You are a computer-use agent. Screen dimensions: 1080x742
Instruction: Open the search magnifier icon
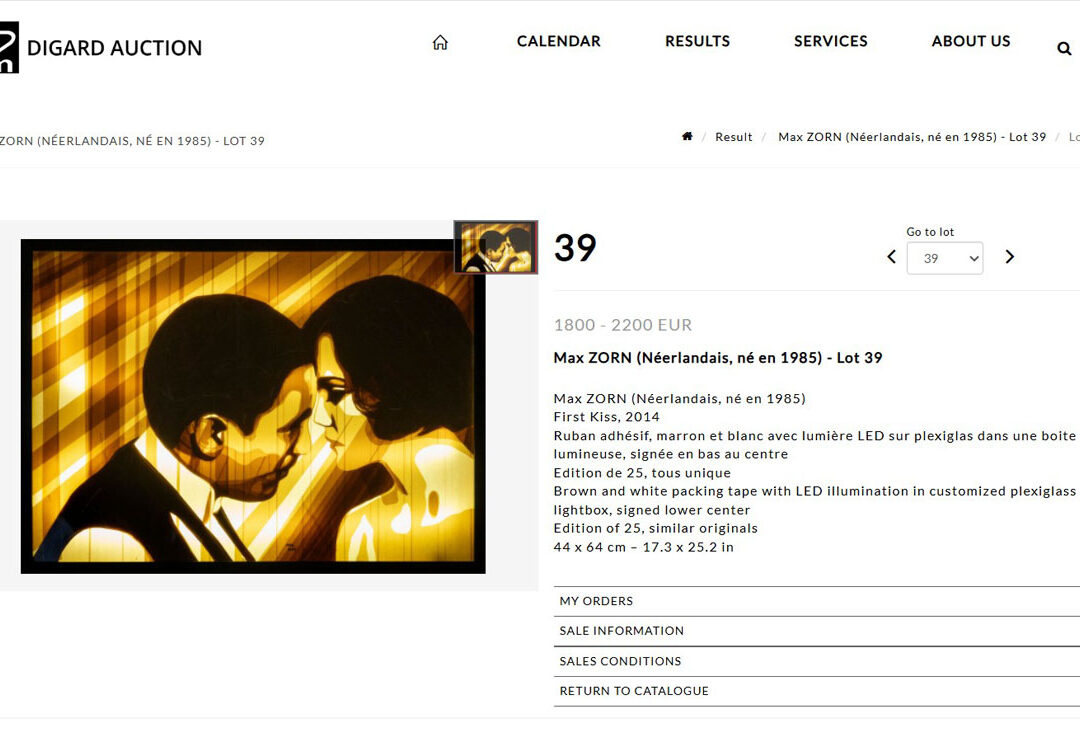point(1064,48)
